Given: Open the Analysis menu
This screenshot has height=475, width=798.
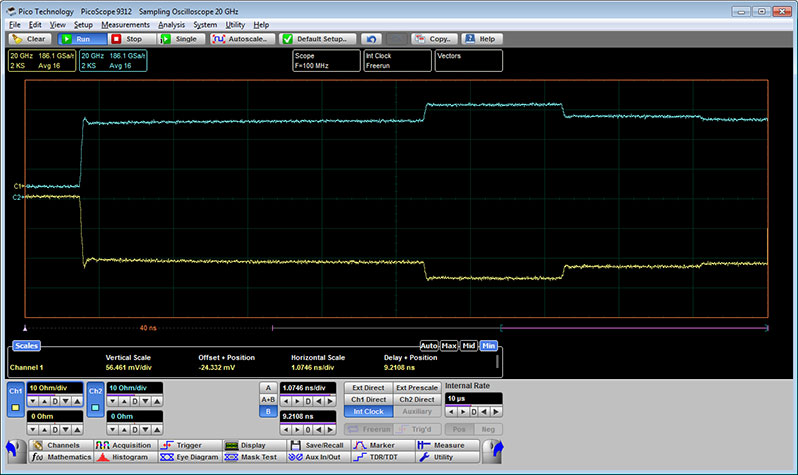Looking at the screenshot, I should (171, 23).
